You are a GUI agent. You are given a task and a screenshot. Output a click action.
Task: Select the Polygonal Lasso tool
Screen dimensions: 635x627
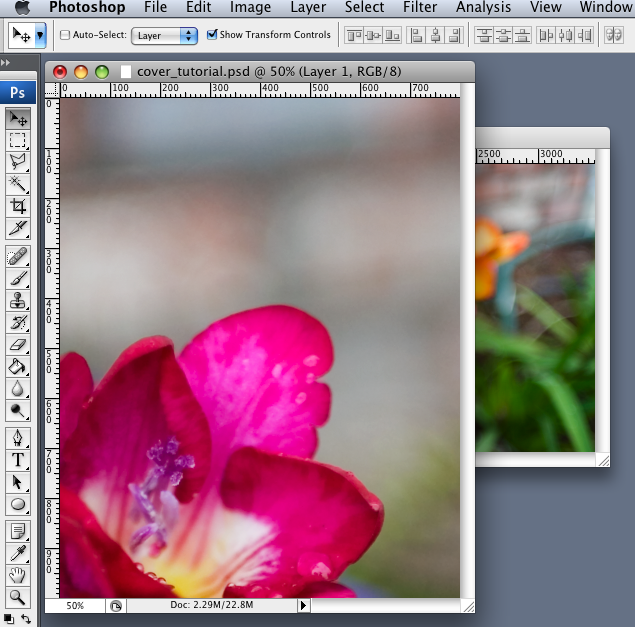(18, 162)
